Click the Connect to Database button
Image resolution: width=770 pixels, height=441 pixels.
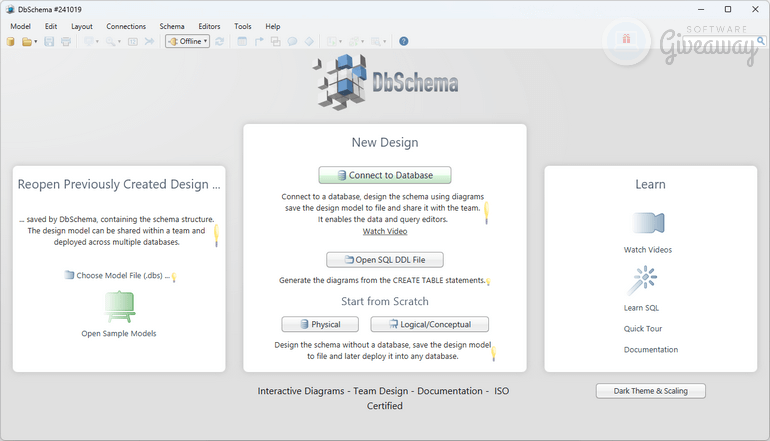tap(385, 175)
